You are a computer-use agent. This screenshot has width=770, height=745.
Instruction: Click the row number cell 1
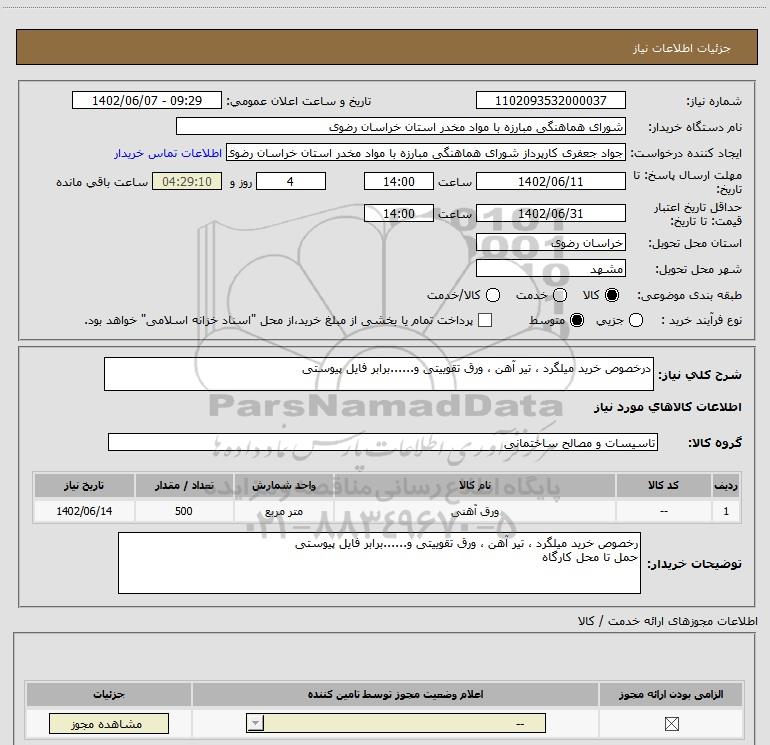726,511
